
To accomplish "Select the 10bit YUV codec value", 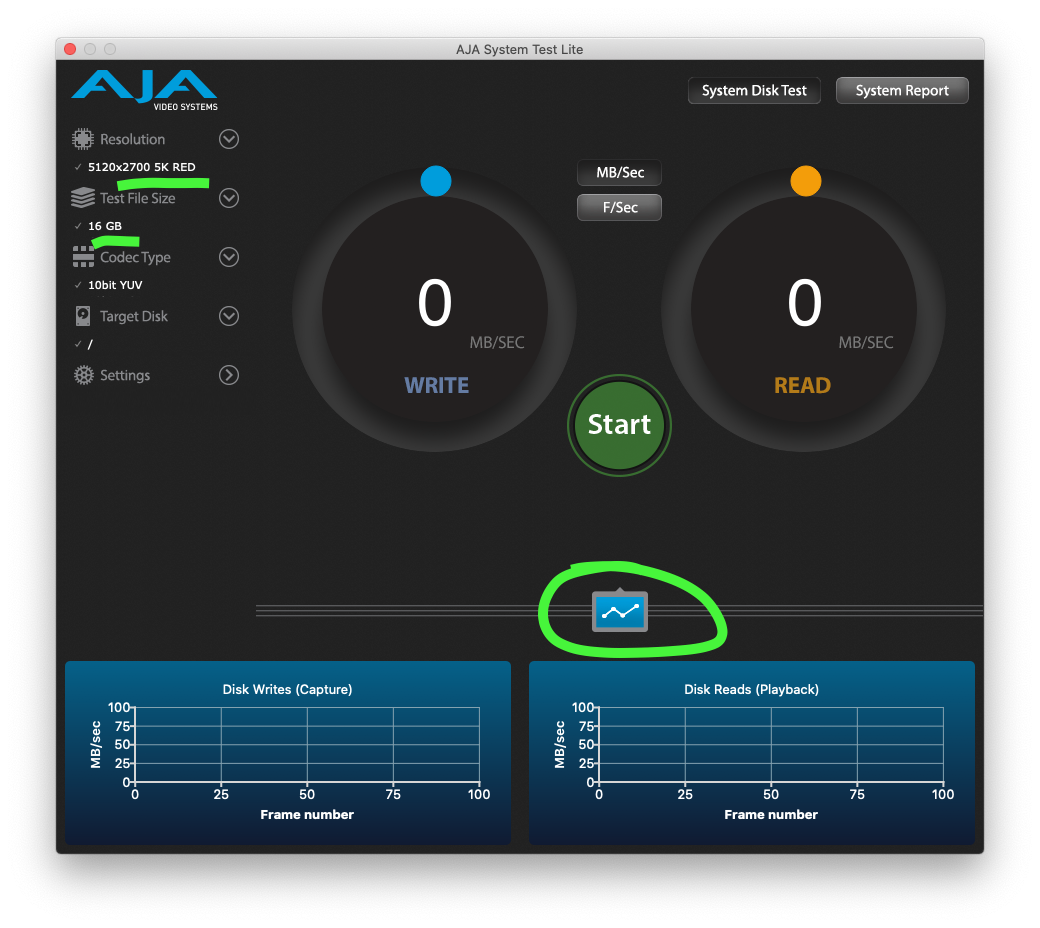I will click(x=115, y=285).
